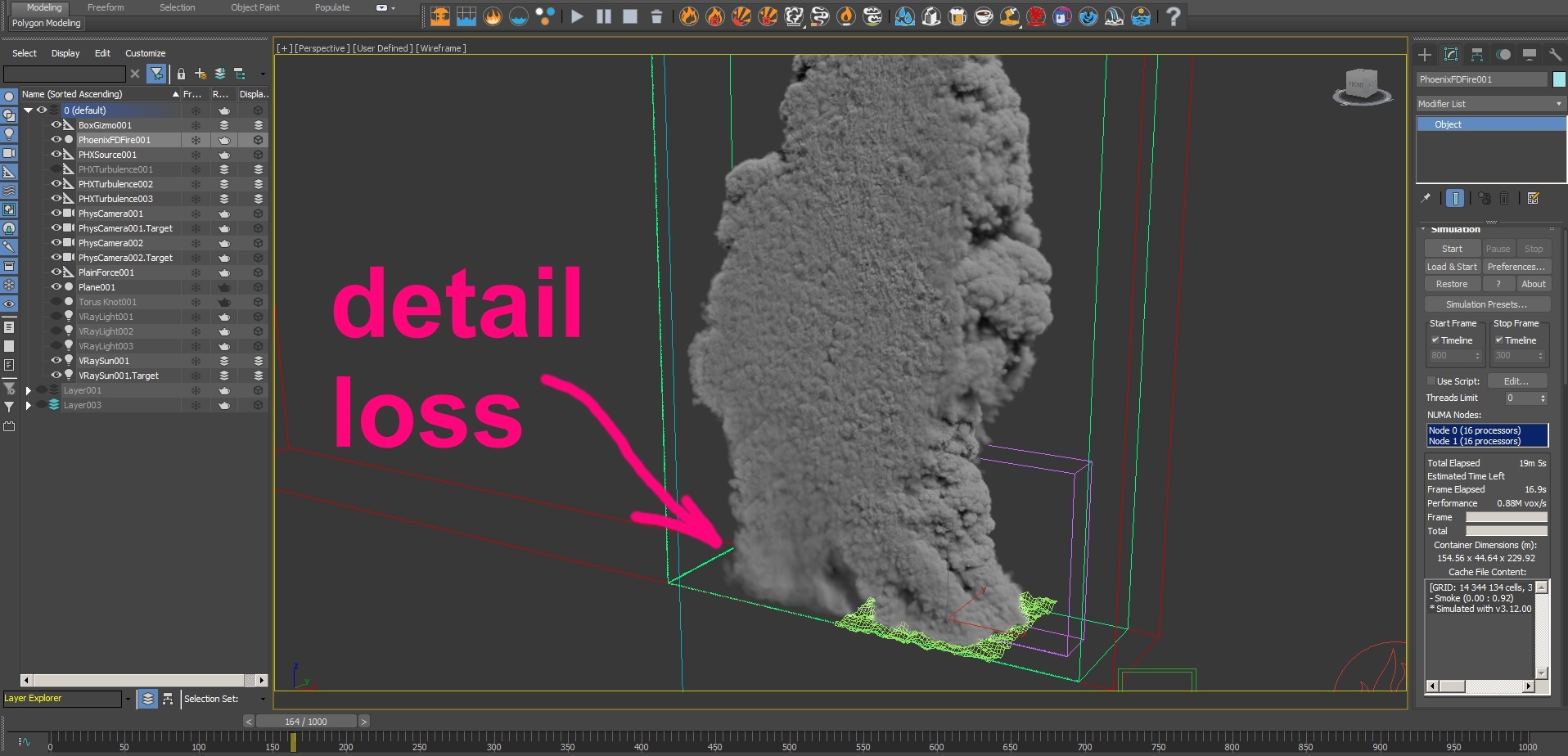Click the trash can icon in Phoenix toolbar
Image resolution: width=1568 pixels, height=756 pixels.
click(x=656, y=16)
